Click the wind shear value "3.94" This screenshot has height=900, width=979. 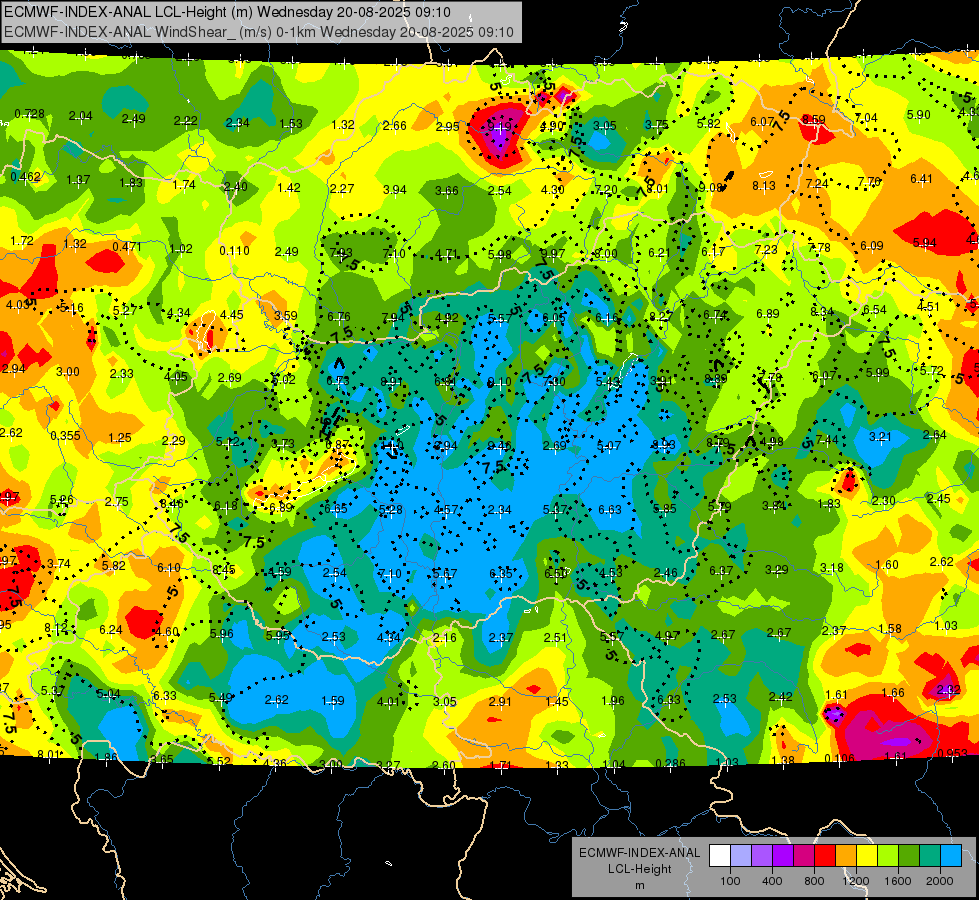click(395, 189)
